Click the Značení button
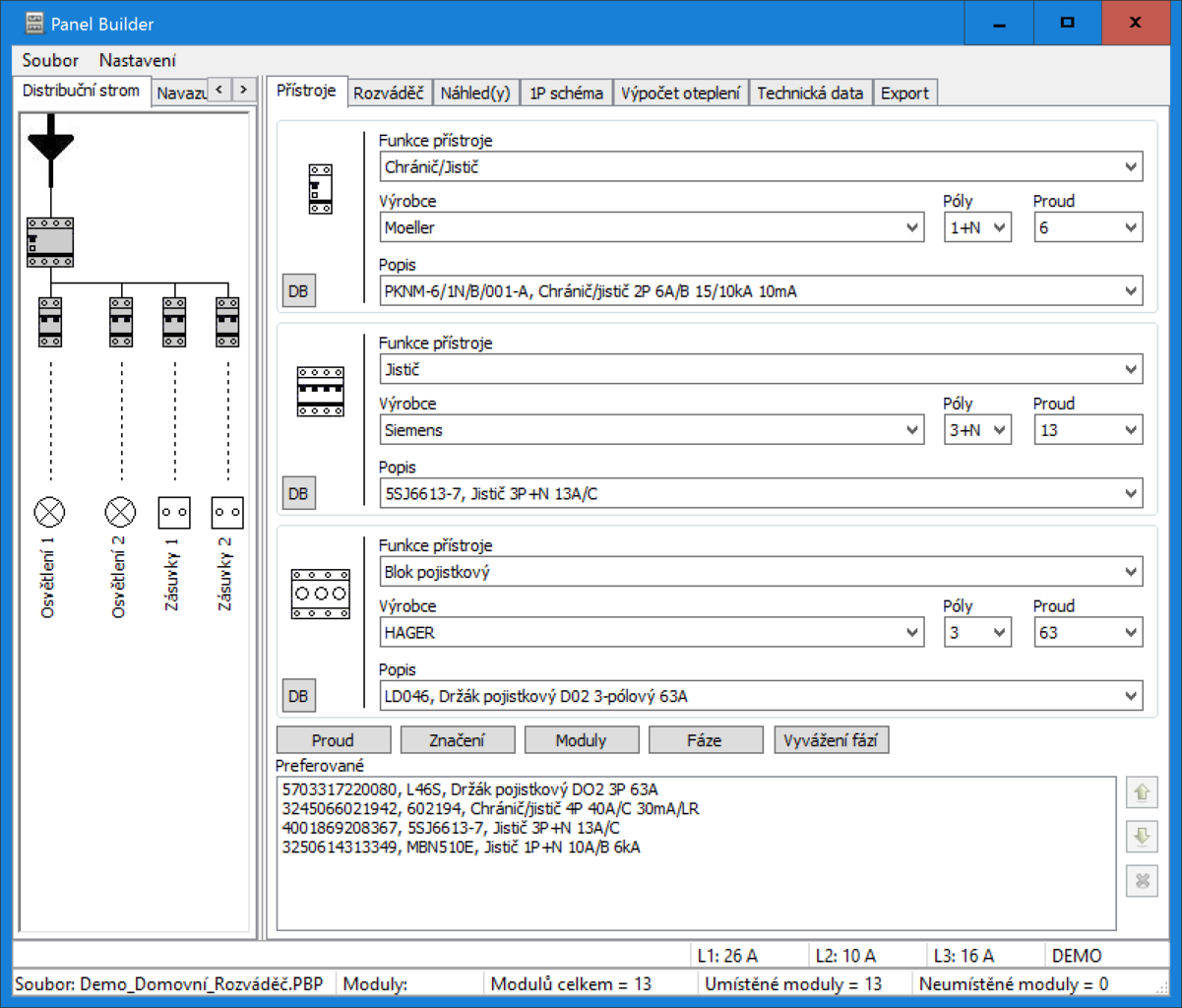The height and width of the screenshot is (1008, 1182). tap(458, 740)
